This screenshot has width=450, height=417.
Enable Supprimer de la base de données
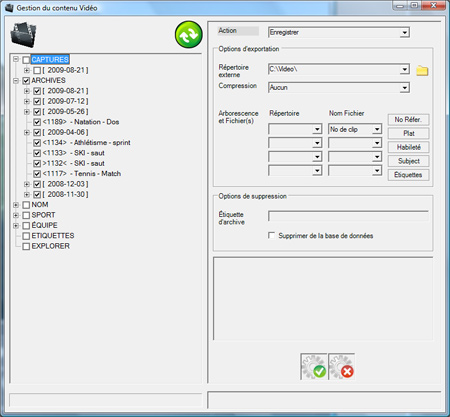click(x=272, y=236)
